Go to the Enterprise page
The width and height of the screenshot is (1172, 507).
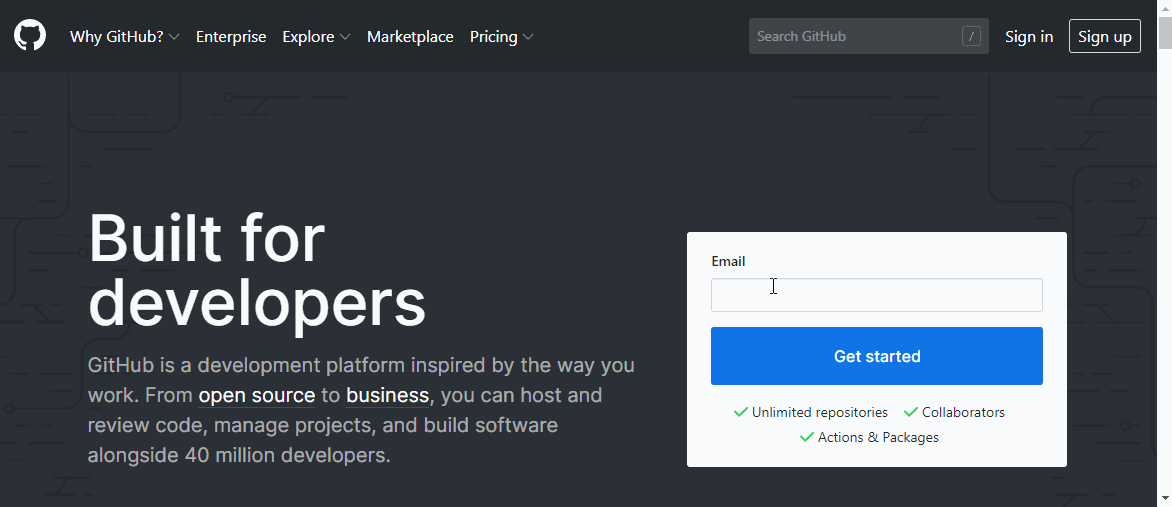click(231, 37)
